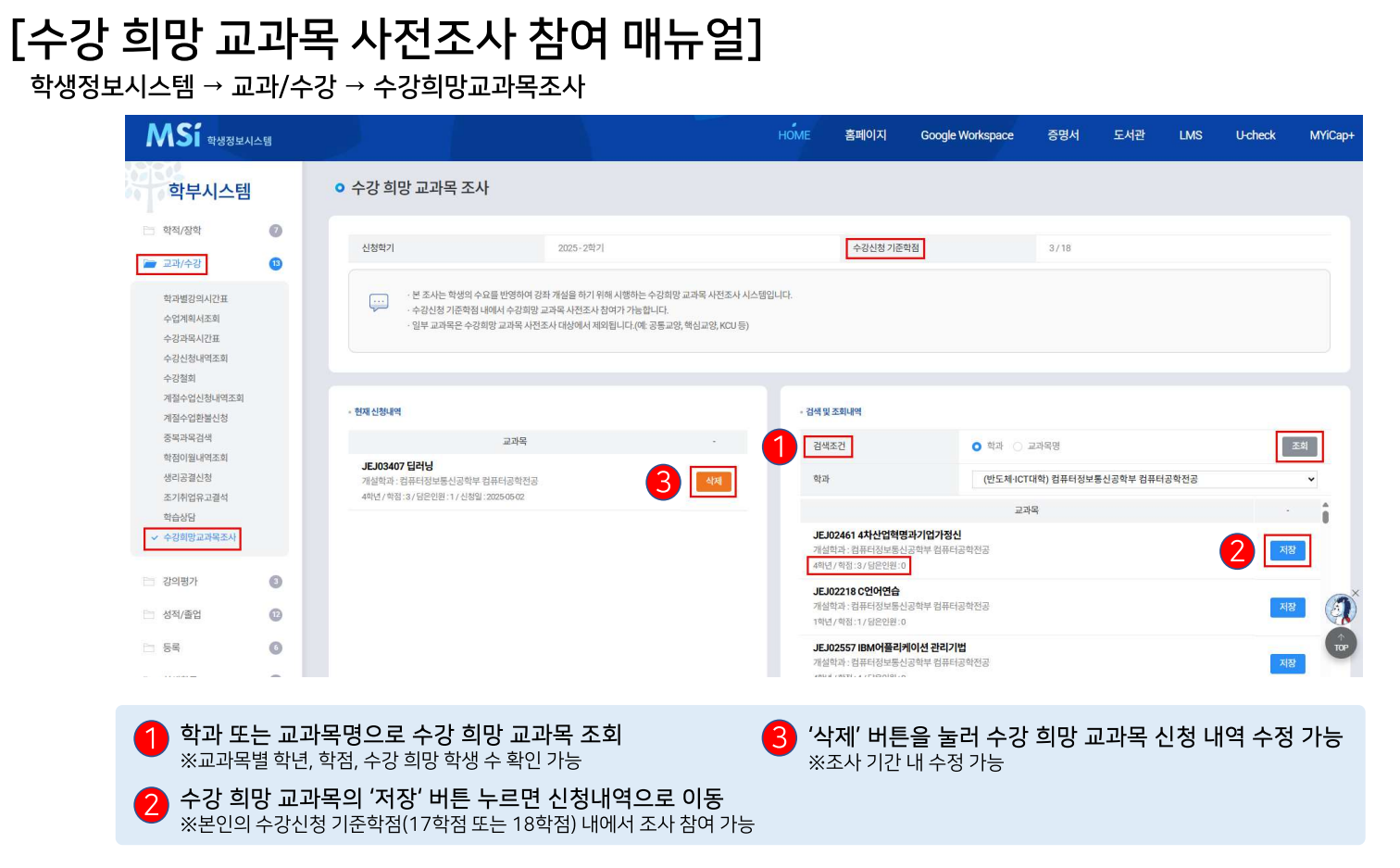Select the 교과목명 search radio button
The image size is (1400, 868).
[1018, 447]
